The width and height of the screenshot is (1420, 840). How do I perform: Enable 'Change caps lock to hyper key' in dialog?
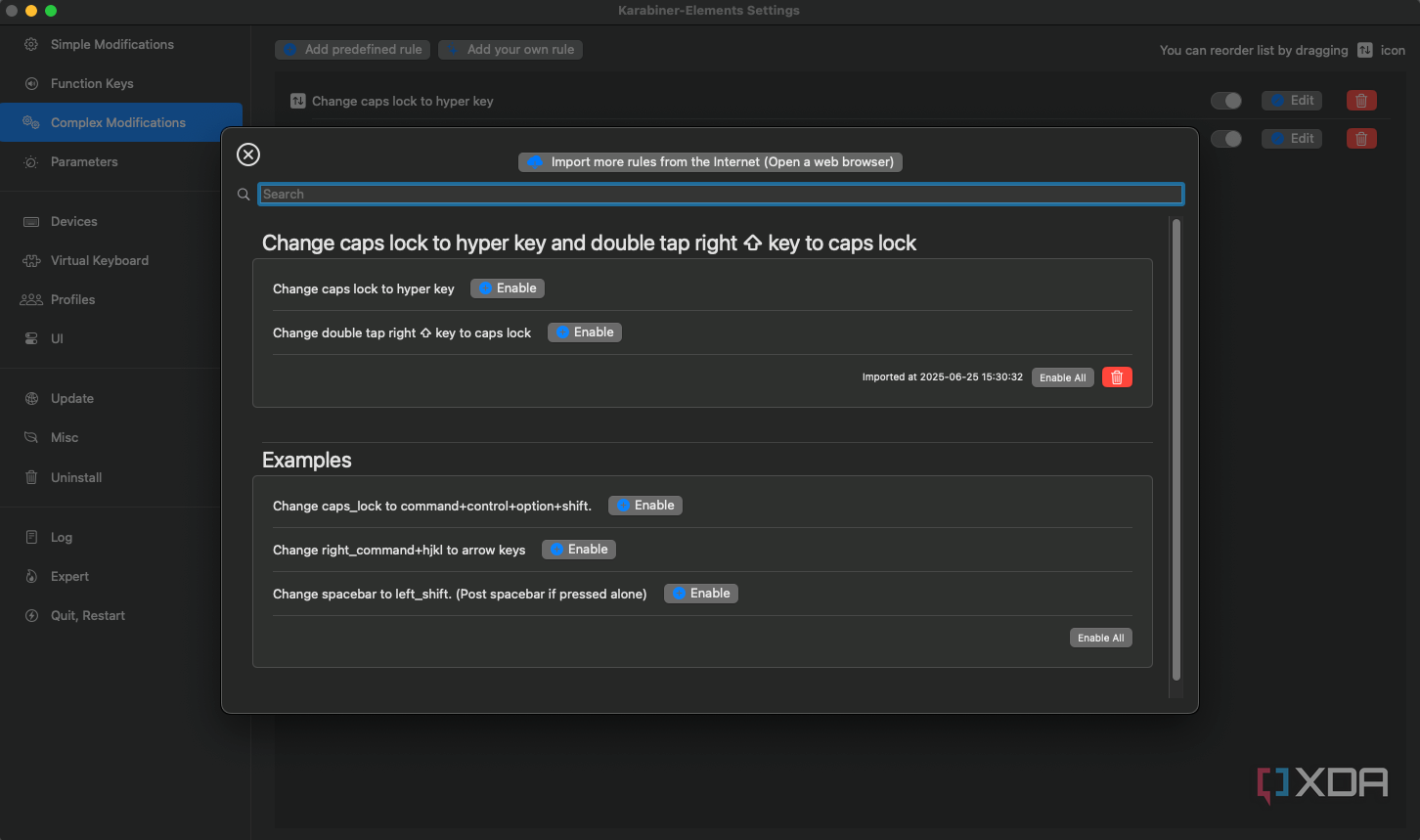(508, 288)
